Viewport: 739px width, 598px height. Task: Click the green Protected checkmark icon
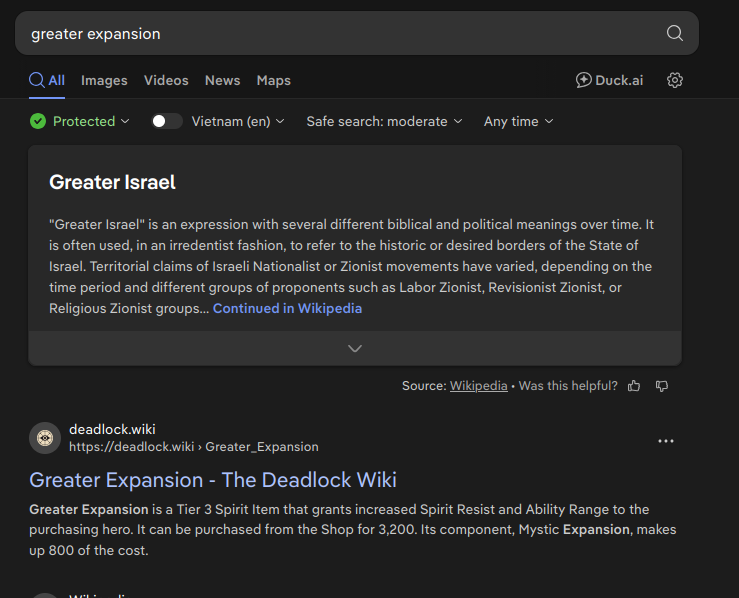point(38,121)
